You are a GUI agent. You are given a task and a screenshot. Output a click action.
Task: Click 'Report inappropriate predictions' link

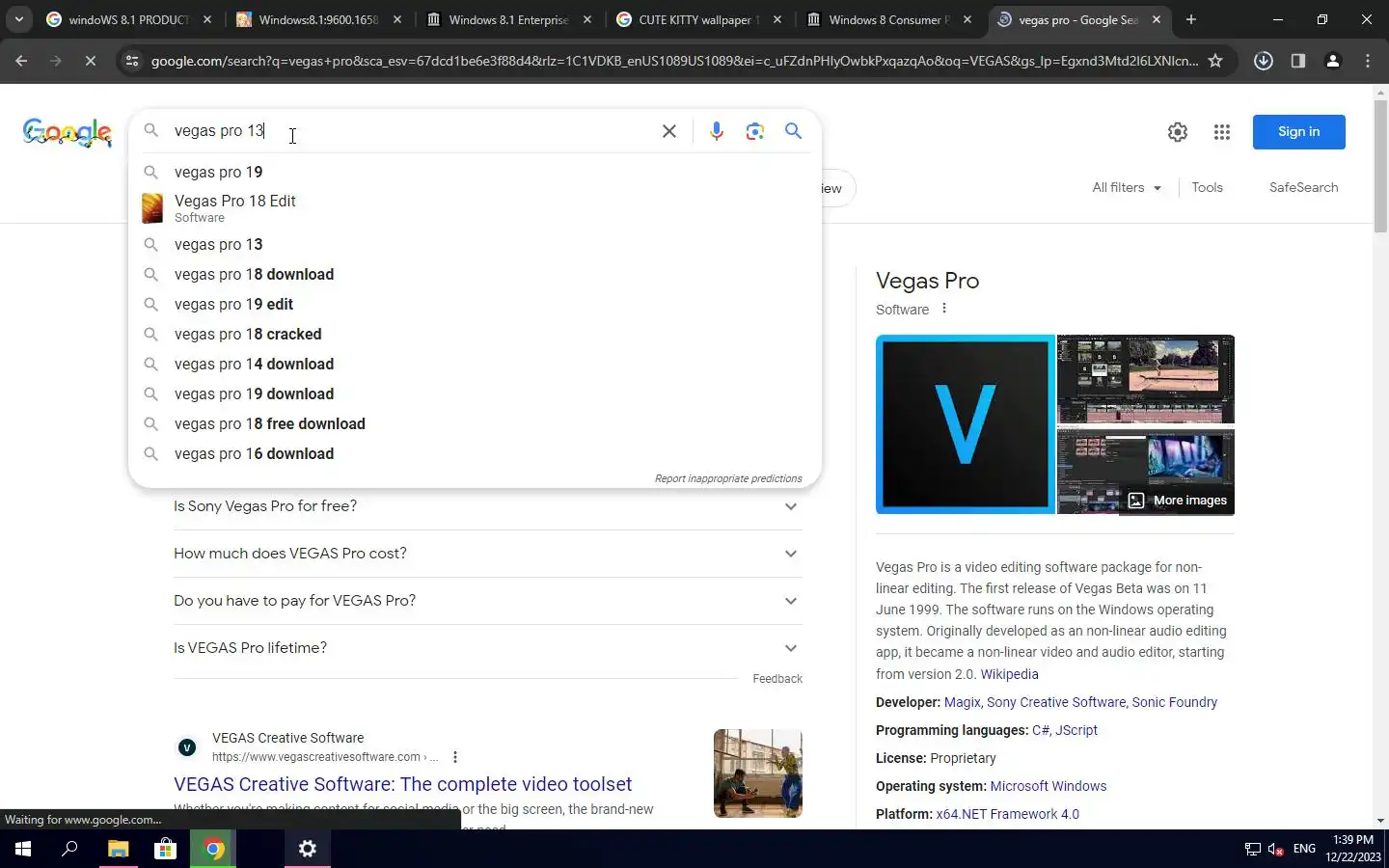point(728,478)
